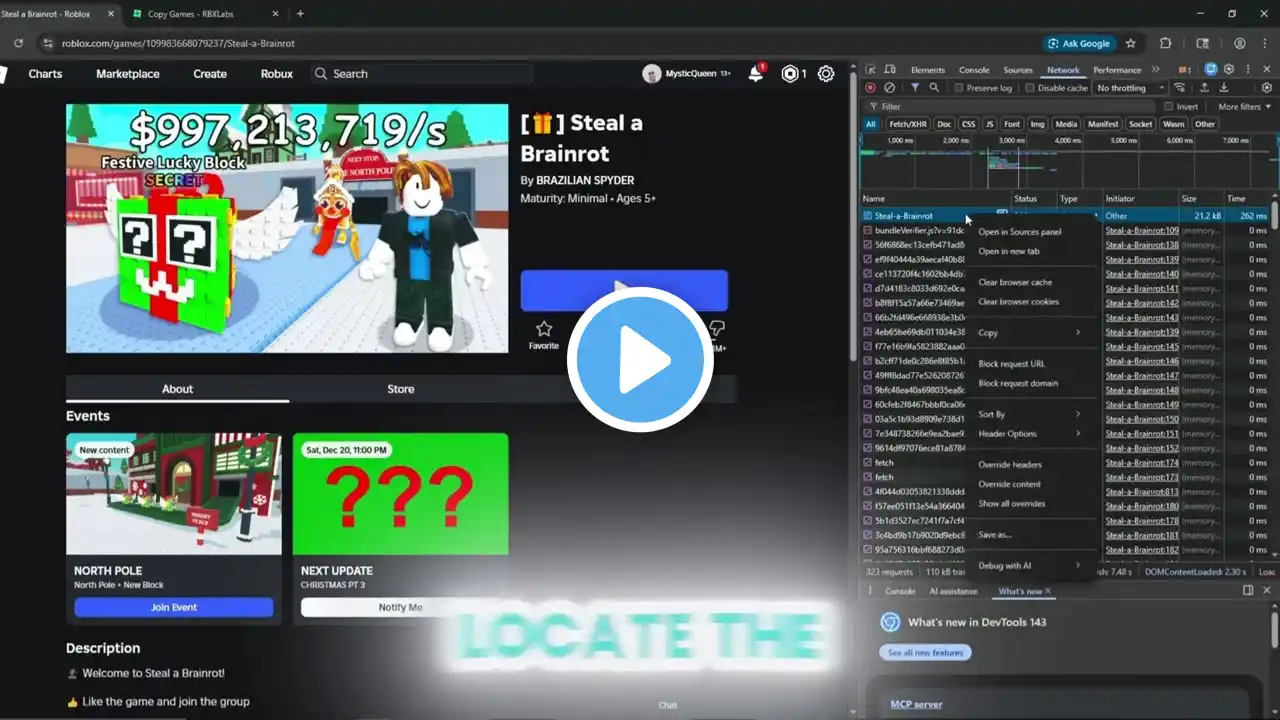This screenshot has height=720, width=1280.
Task: Open Roblox settings gear in the navbar
Action: 826,73
